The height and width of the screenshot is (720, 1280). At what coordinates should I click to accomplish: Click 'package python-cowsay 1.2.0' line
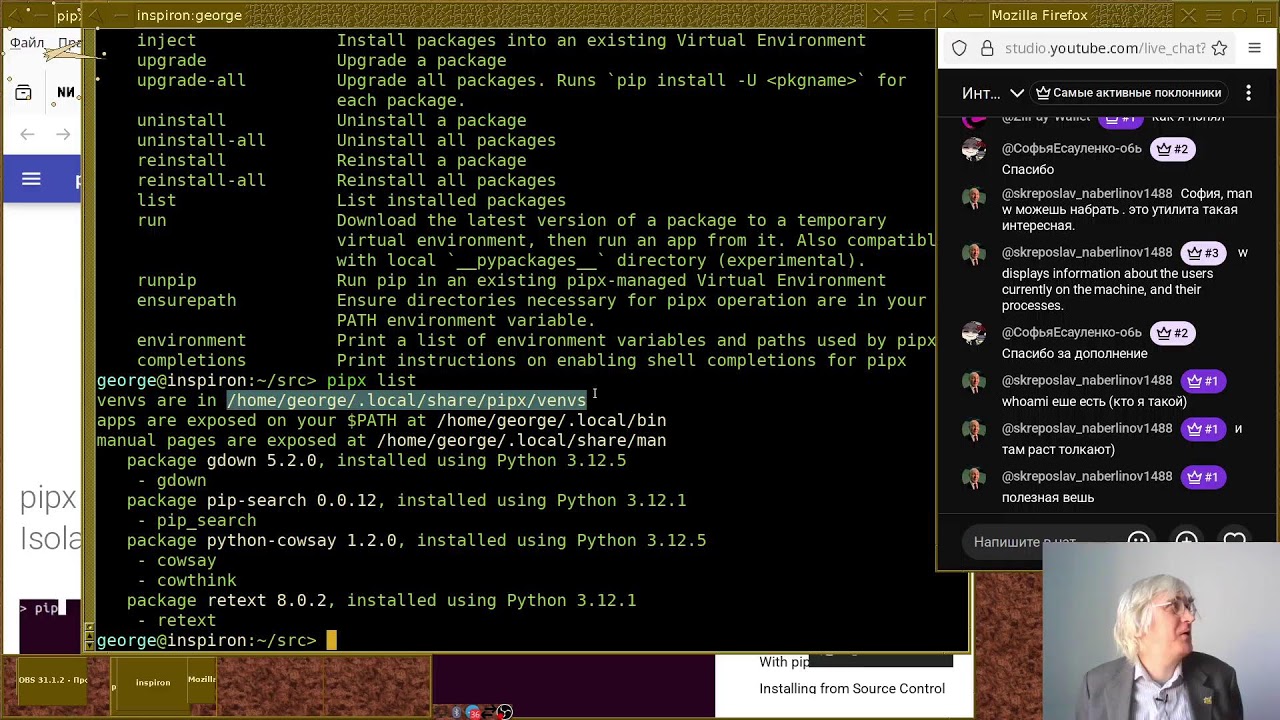tap(416, 540)
